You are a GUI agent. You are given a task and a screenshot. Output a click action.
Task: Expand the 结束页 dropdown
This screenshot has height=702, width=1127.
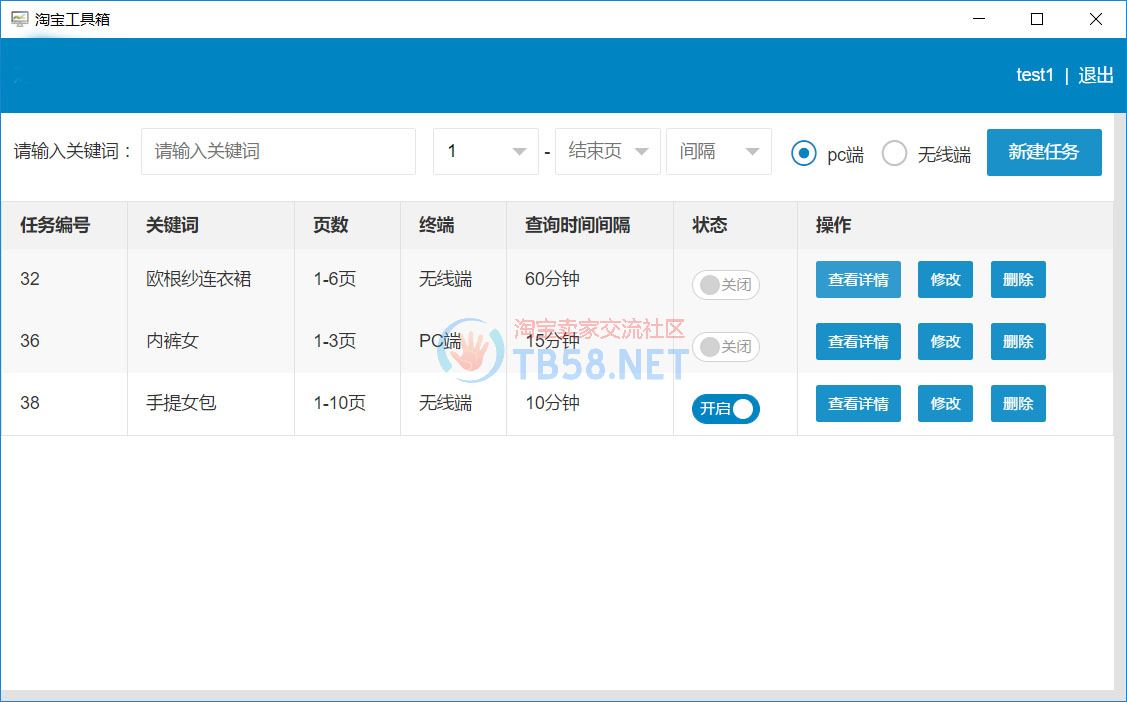608,152
